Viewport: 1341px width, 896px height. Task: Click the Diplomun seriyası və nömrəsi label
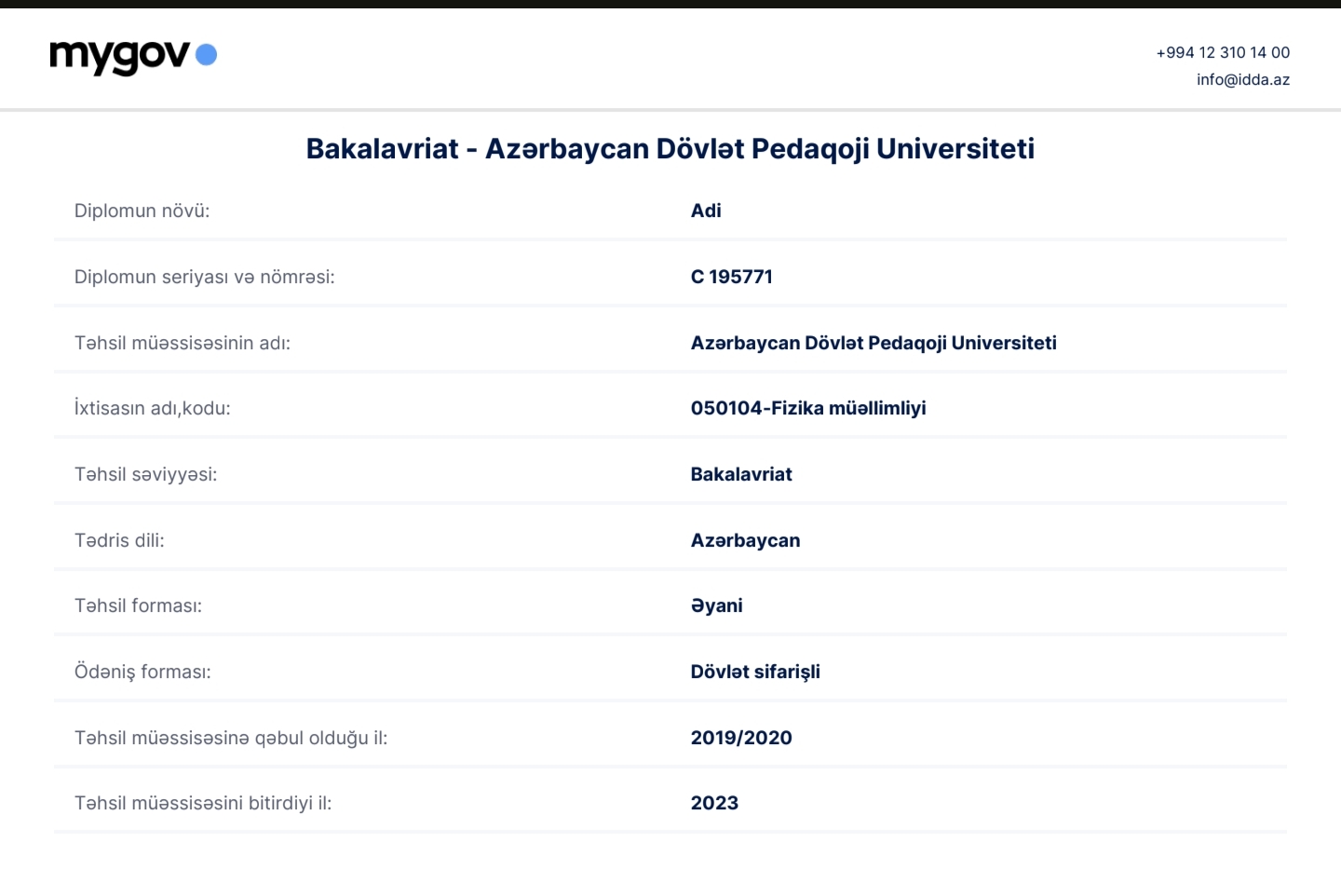point(204,277)
